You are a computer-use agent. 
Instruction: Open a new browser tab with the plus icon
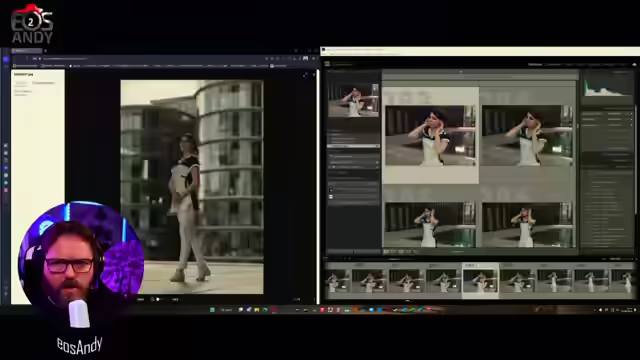pos(45,51)
